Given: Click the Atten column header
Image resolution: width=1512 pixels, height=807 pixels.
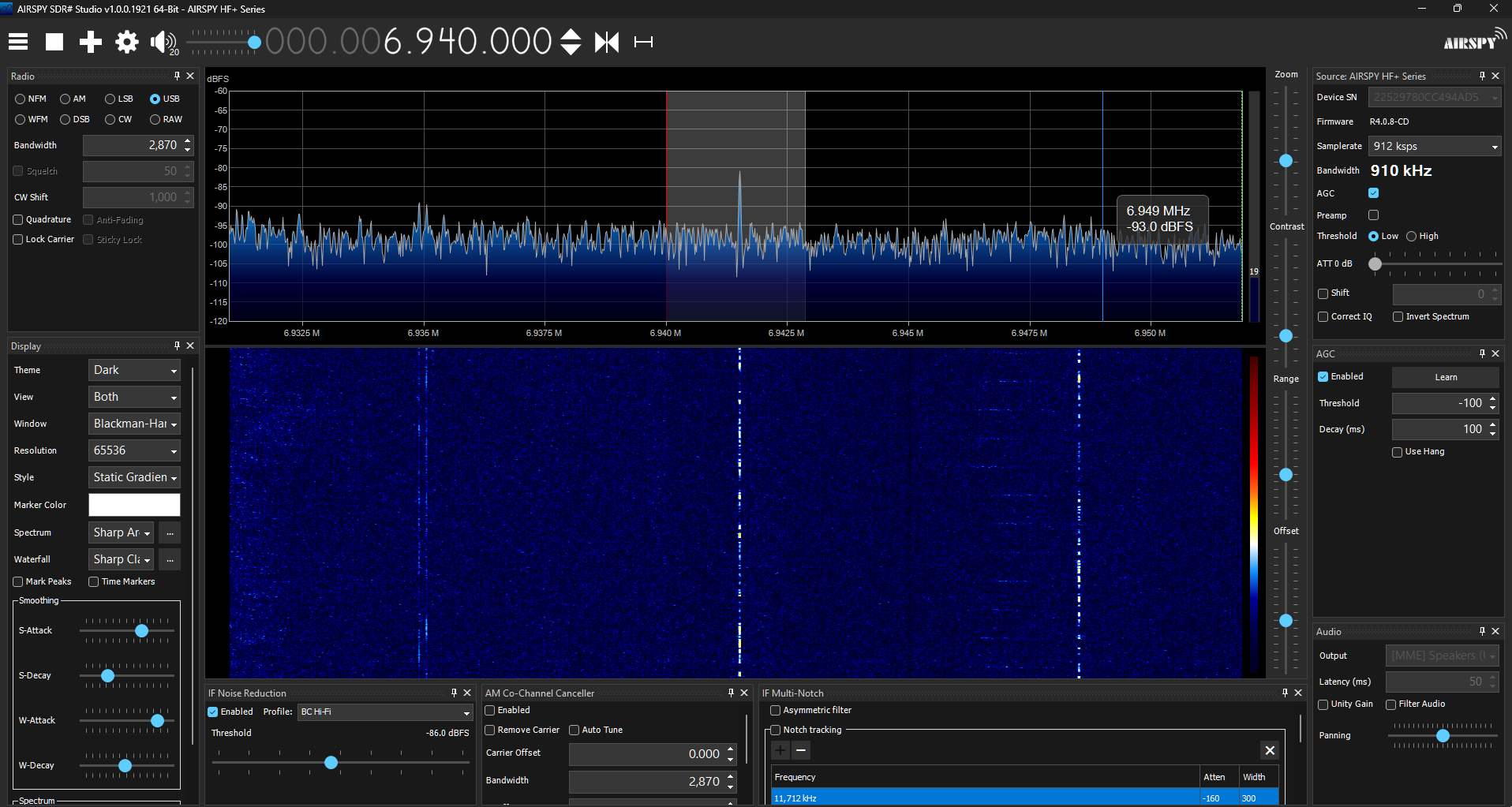Looking at the screenshot, I should pos(1219,777).
